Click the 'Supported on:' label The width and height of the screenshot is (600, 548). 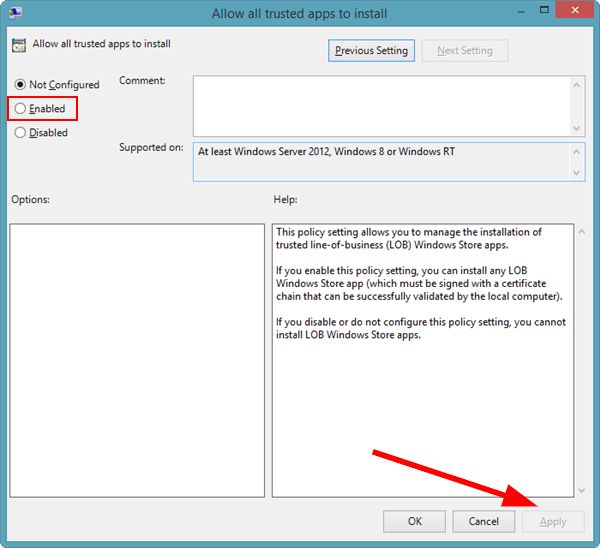151,147
